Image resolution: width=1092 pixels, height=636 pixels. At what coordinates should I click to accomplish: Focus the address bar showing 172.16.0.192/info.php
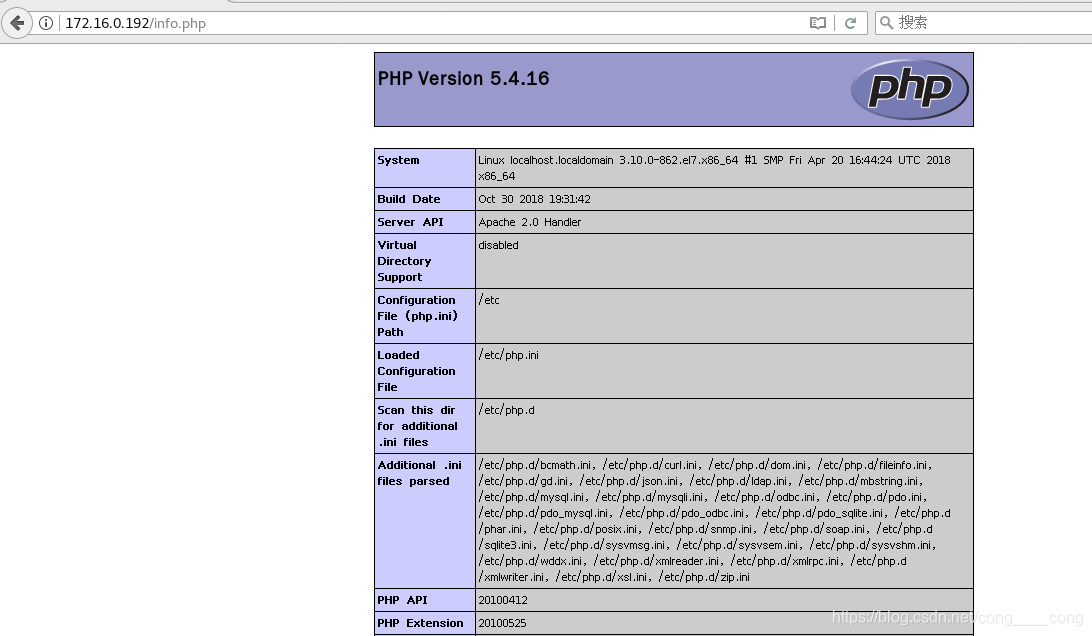point(432,23)
